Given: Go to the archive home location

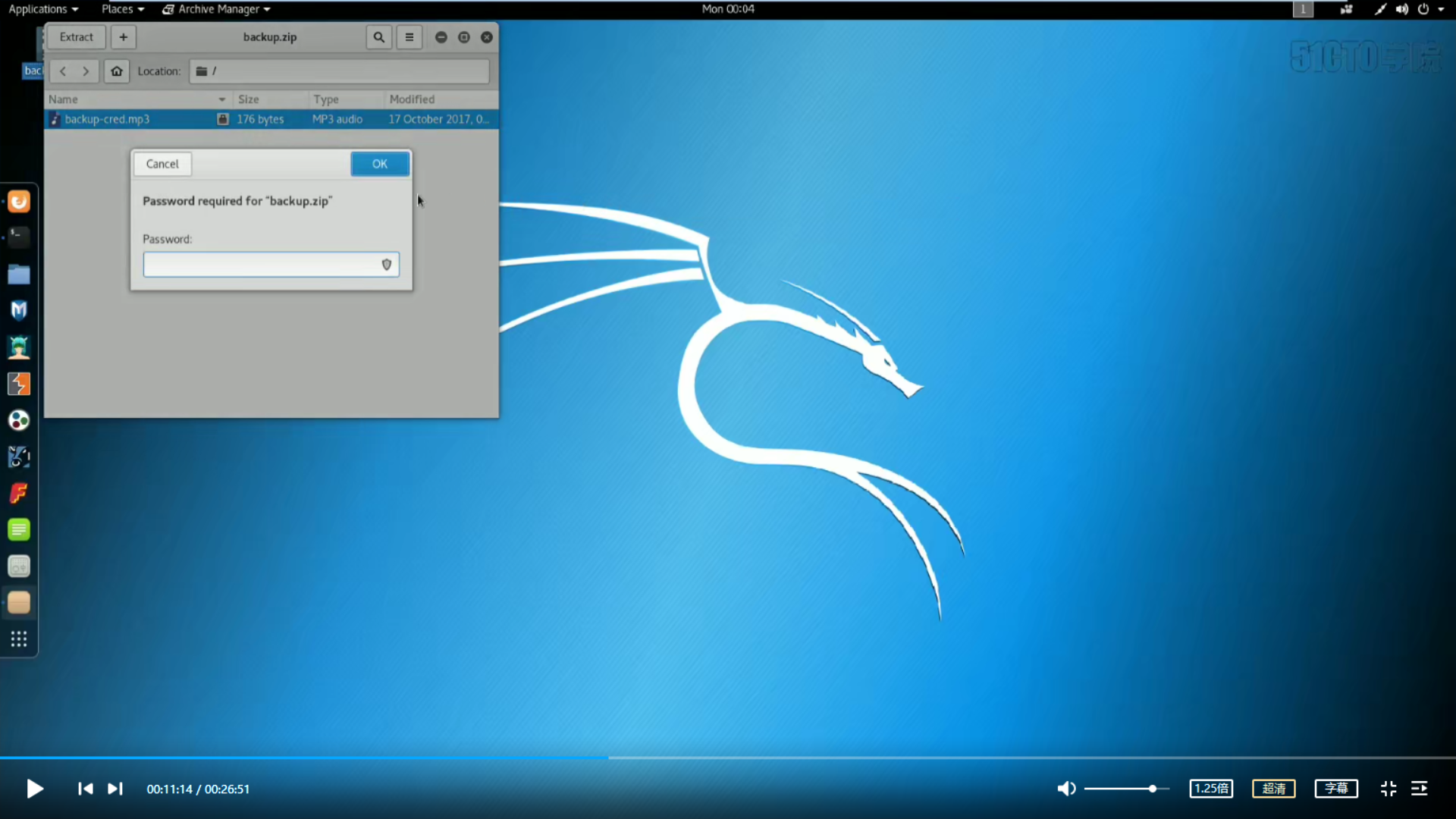Looking at the screenshot, I should pos(117,71).
